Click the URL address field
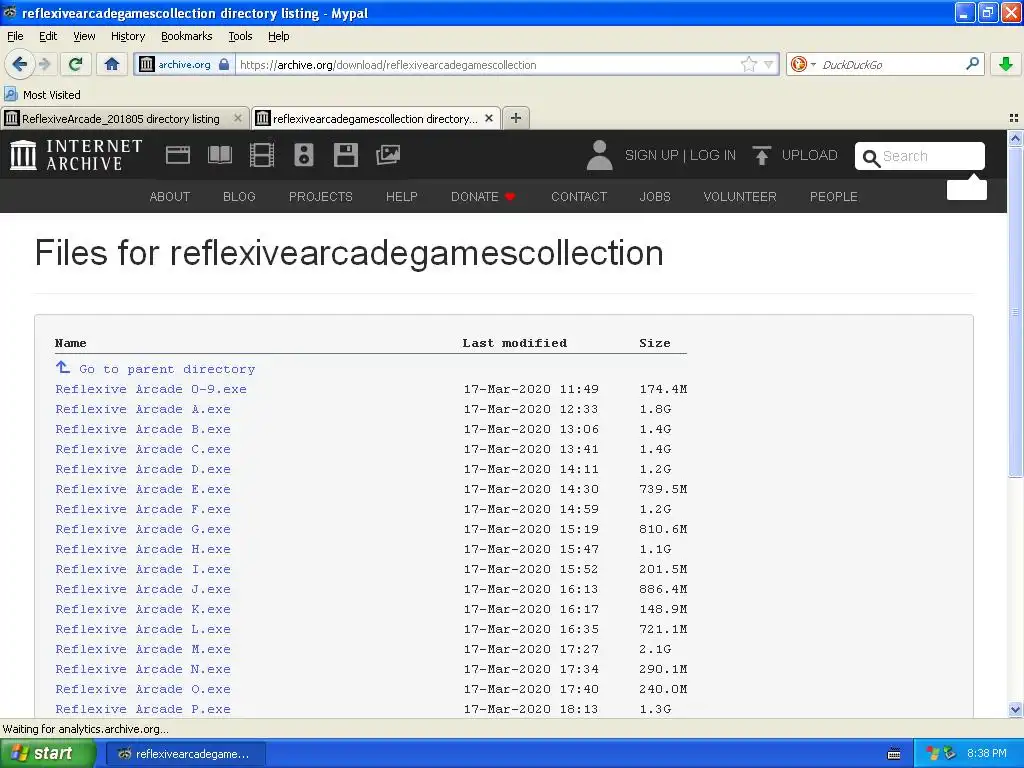 (x=488, y=65)
